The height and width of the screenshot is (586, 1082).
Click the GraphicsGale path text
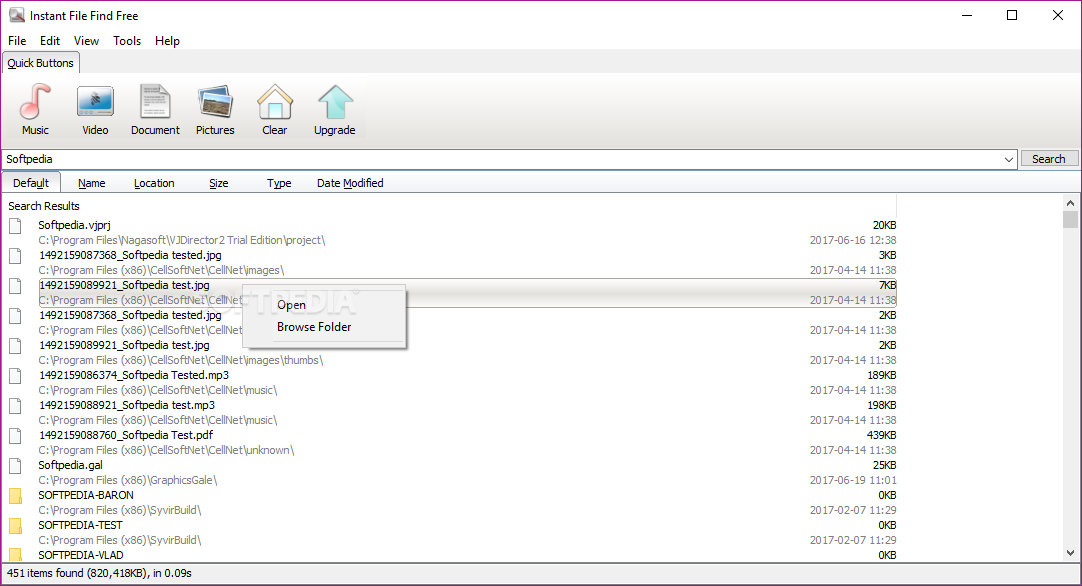coord(128,480)
